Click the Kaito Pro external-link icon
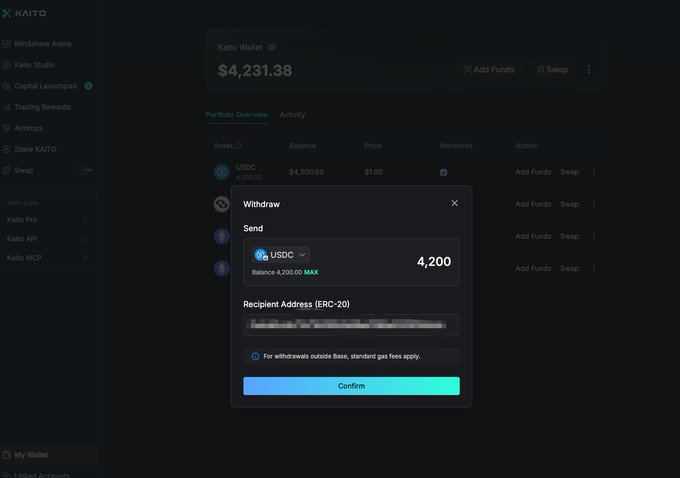The height and width of the screenshot is (478, 680). (85, 219)
